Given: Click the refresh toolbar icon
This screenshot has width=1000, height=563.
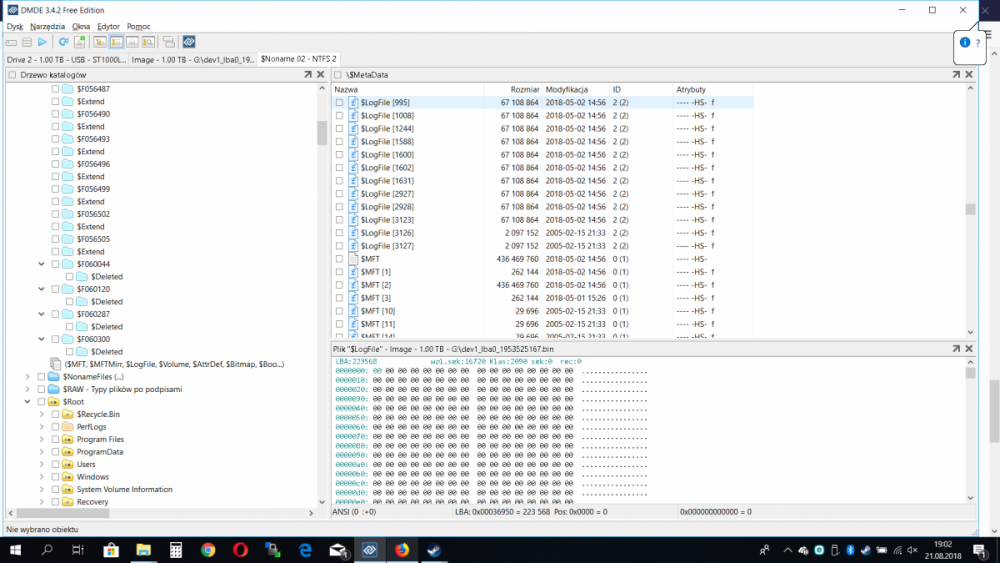Looking at the screenshot, I should coord(63,42).
